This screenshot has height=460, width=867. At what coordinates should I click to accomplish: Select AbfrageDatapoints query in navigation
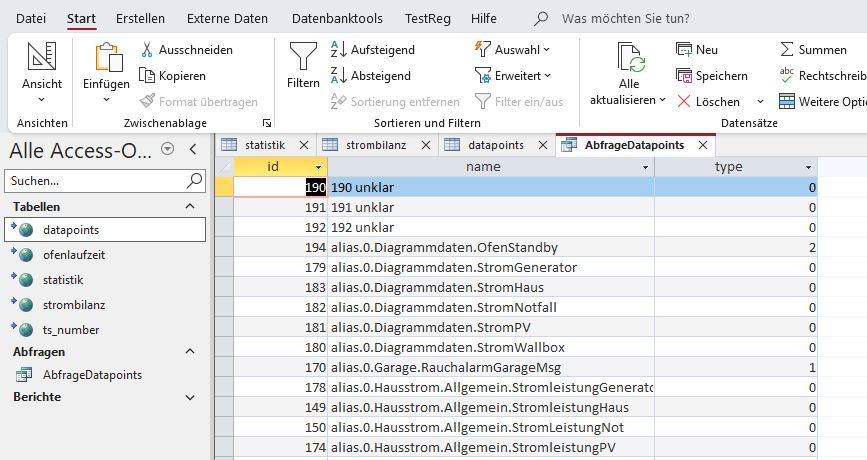tap(92, 375)
